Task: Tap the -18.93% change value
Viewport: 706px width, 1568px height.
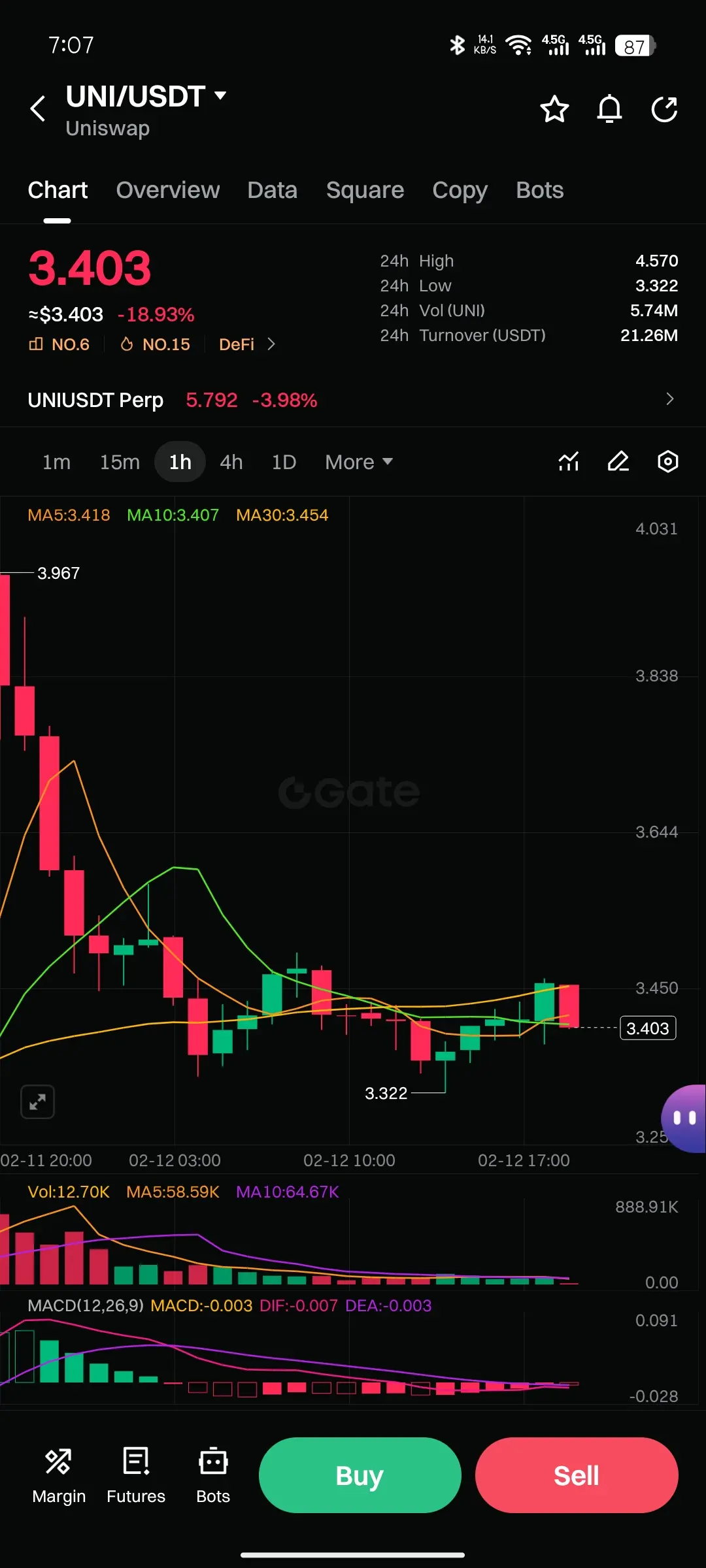Action: click(156, 315)
